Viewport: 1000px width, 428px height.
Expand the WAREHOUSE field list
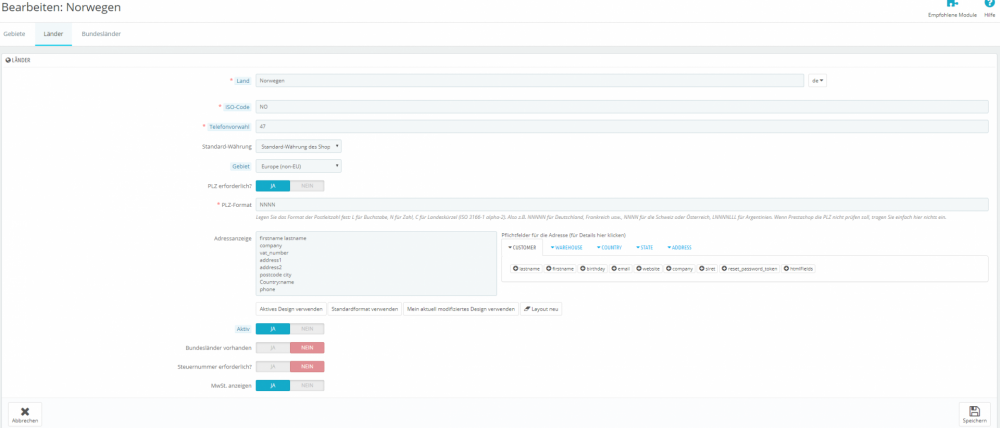(x=566, y=247)
